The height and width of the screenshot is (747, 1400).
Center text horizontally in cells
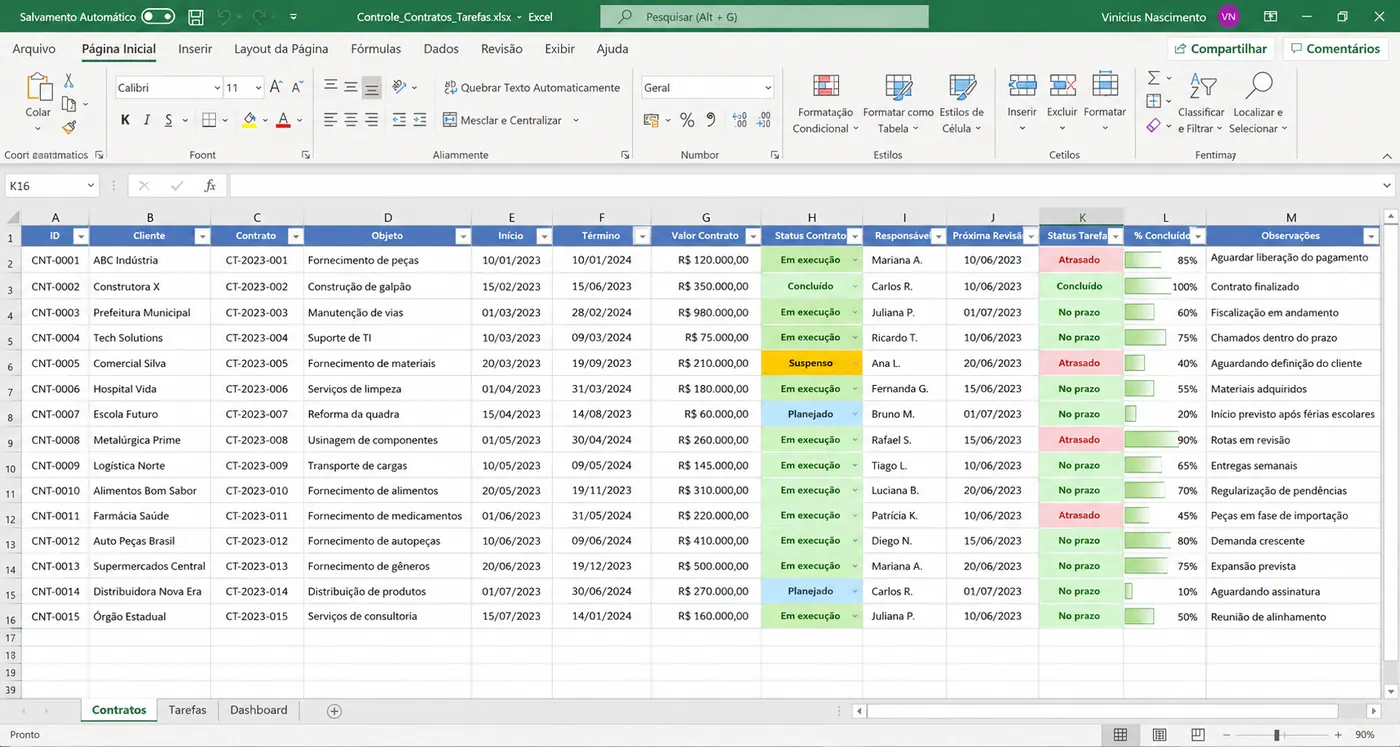(x=351, y=120)
